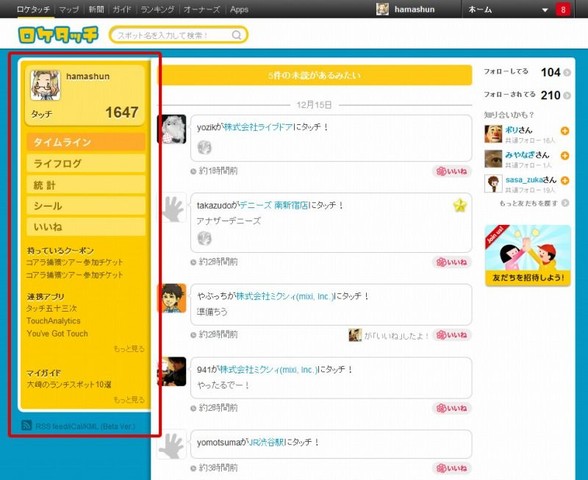Click takazudo's gray hand avatar
The height and width of the screenshot is (480, 588).
[172, 208]
